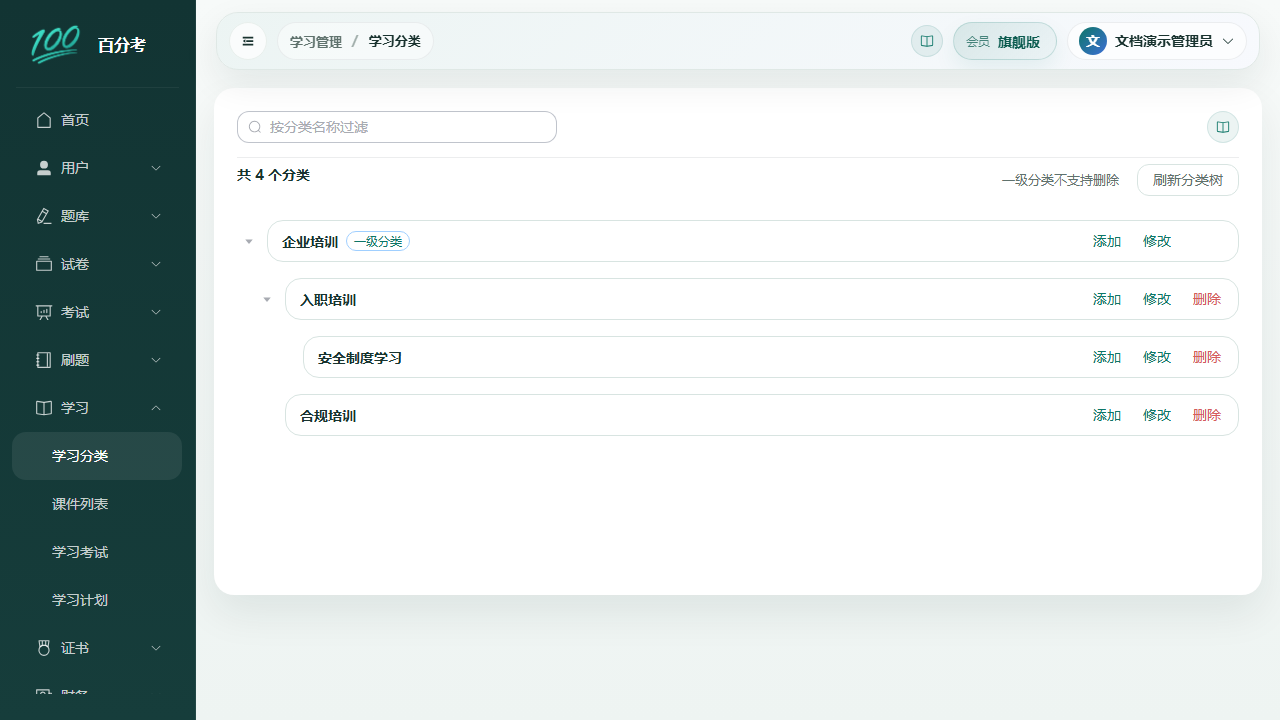Expand the 用户 sidebar submenu
Viewport: 1280px width, 720px height.
click(x=156, y=168)
